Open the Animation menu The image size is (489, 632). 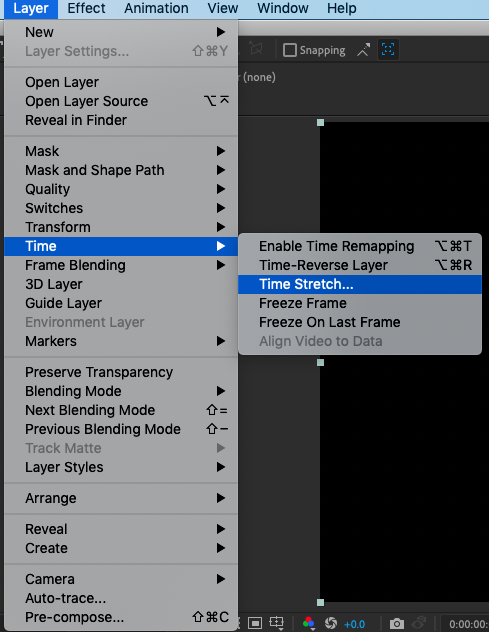click(x=156, y=8)
